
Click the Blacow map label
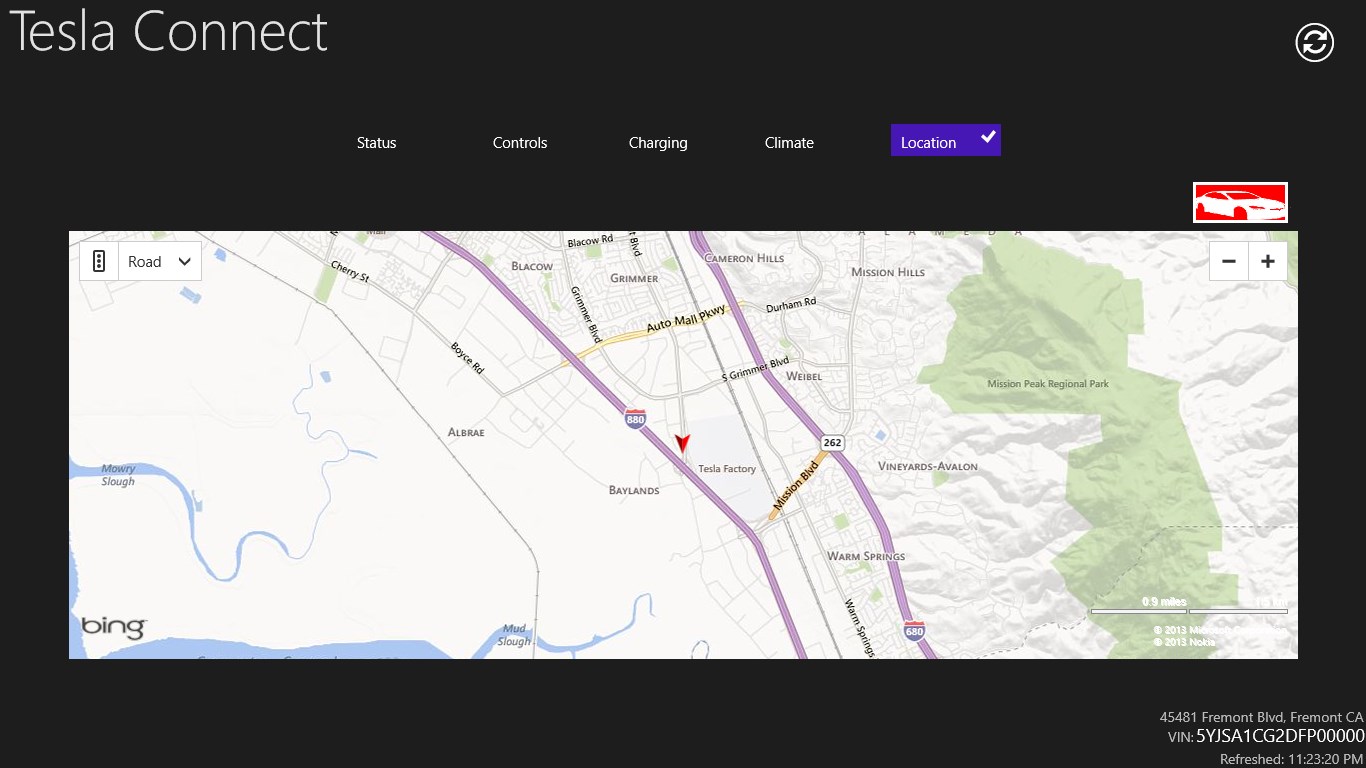(532, 267)
